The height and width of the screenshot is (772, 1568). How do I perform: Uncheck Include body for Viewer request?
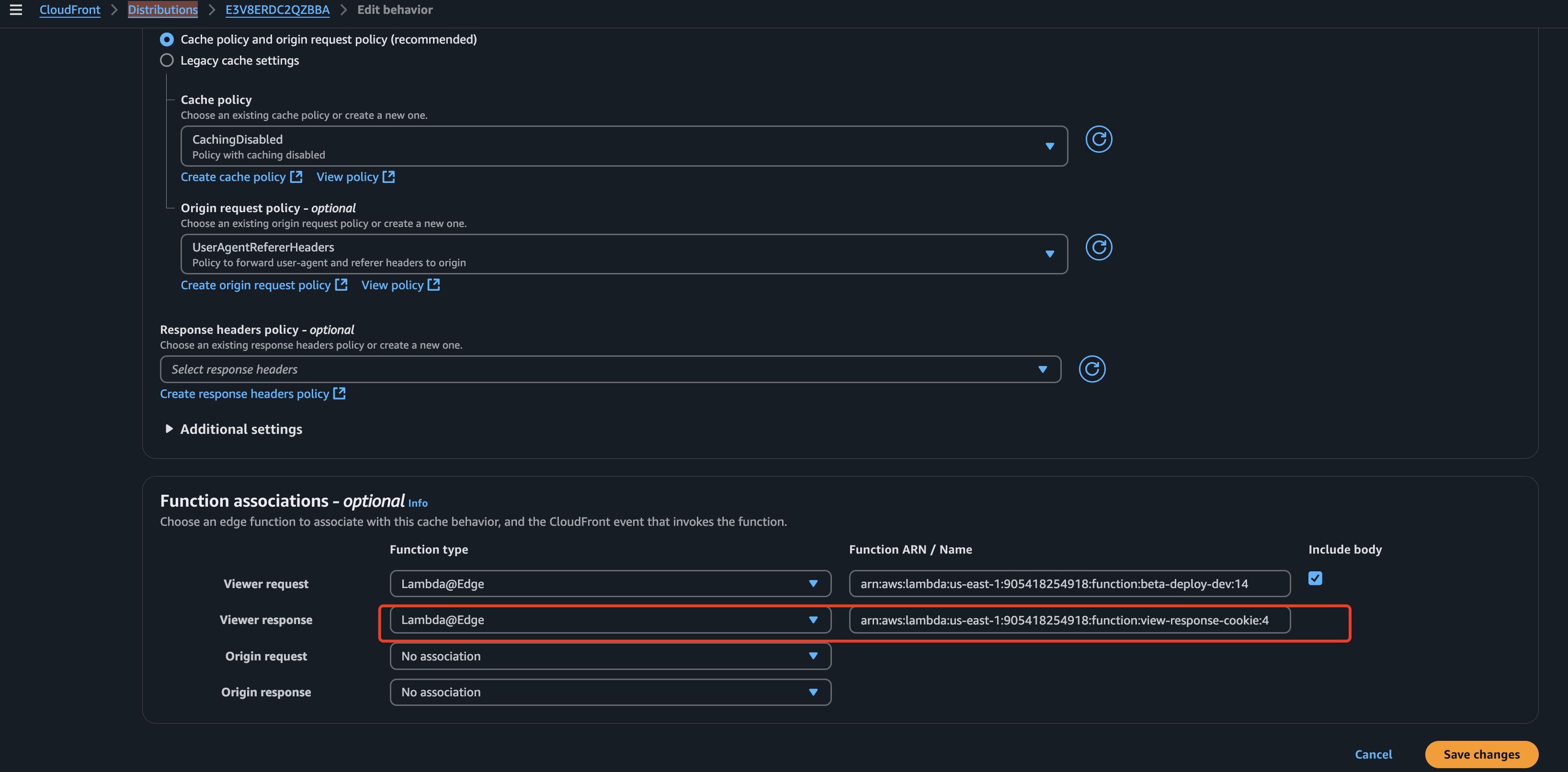(1315, 579)
